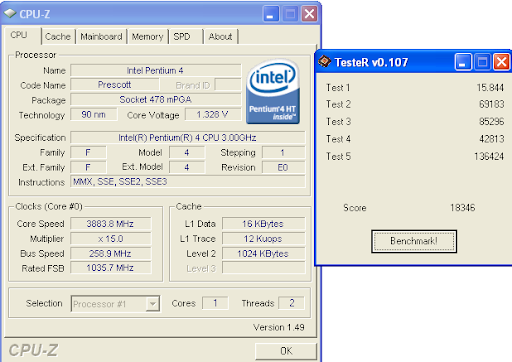Click the Family value field
Image resolution: width=512 pixels, height=362 pixels.
88,153
